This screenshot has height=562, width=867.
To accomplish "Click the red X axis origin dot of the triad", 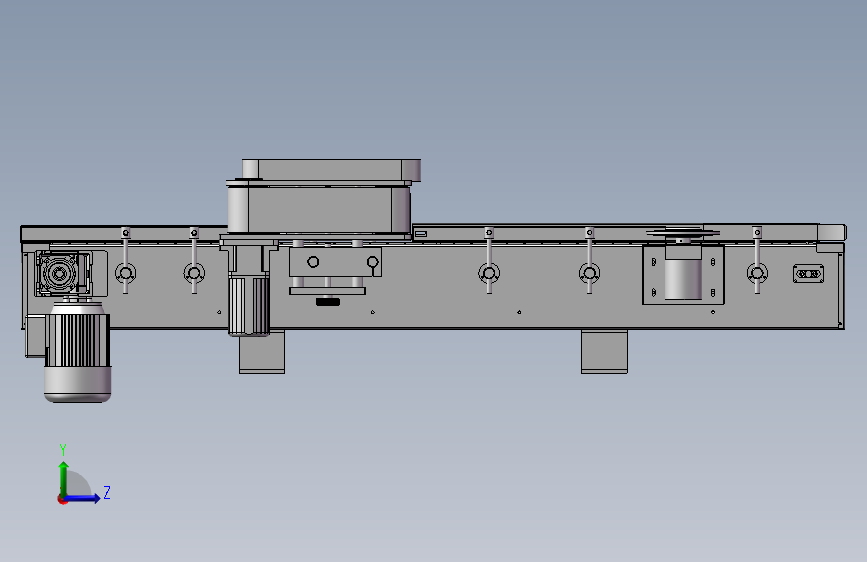I will 62,500.
